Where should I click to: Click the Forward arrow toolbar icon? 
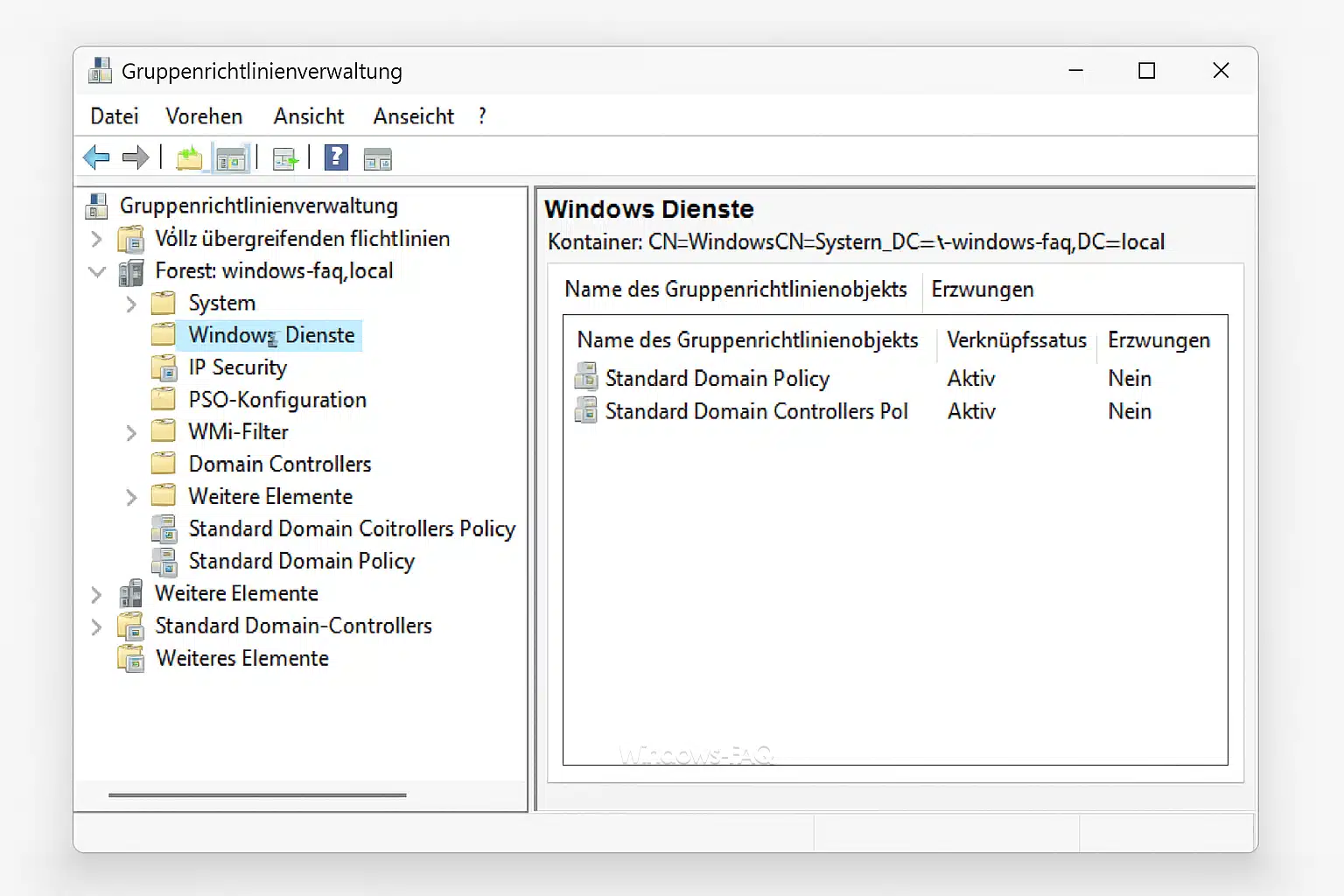click(135, 157)
